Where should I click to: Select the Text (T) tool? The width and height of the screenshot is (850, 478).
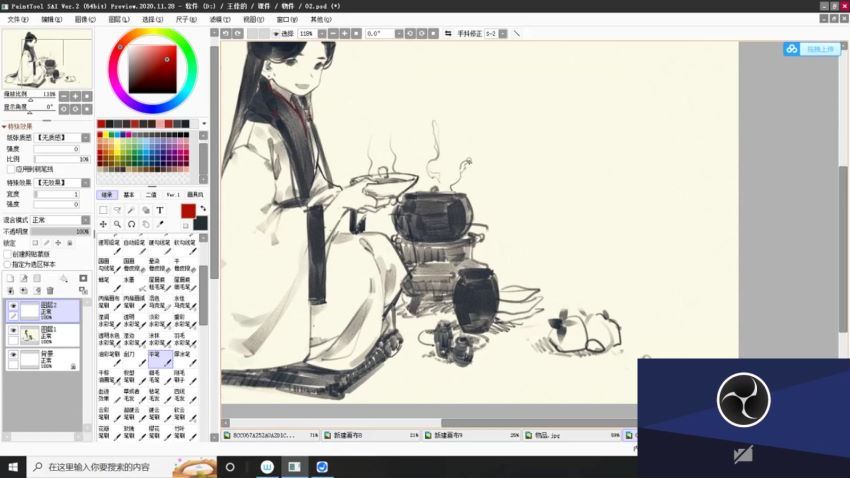tap(160, 210)
